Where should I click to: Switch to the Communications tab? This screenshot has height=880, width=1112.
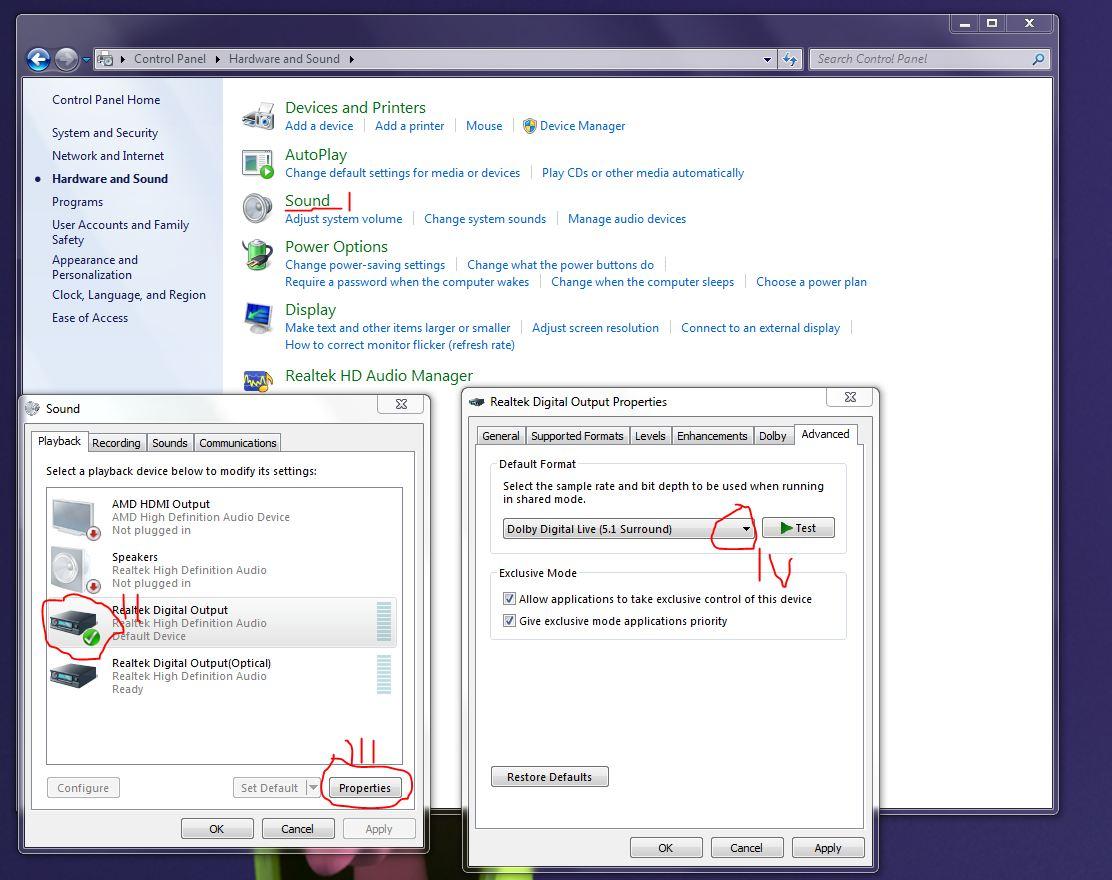pos(238,442)
